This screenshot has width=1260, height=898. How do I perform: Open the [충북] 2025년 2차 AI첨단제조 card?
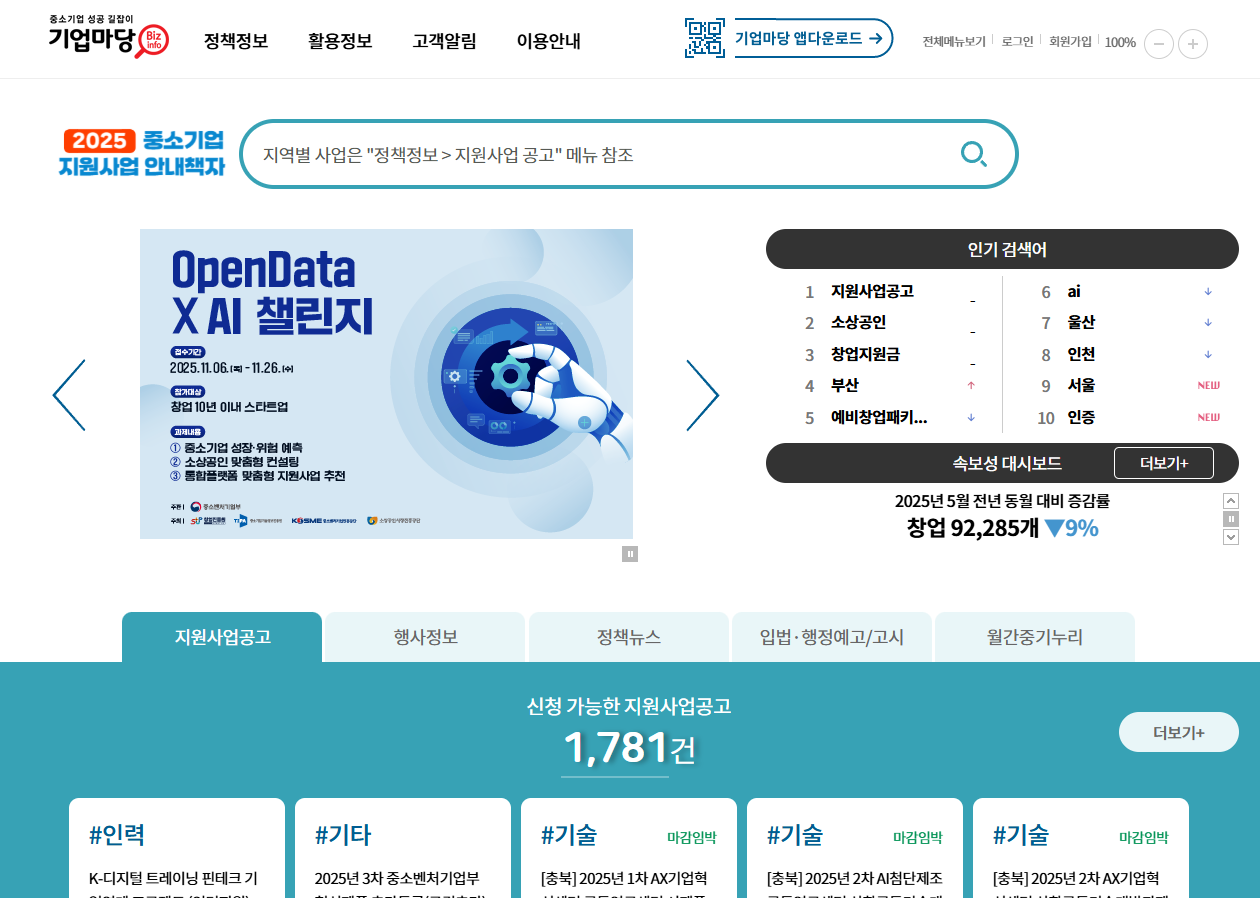pyautogui.click(x=855, y=848)
